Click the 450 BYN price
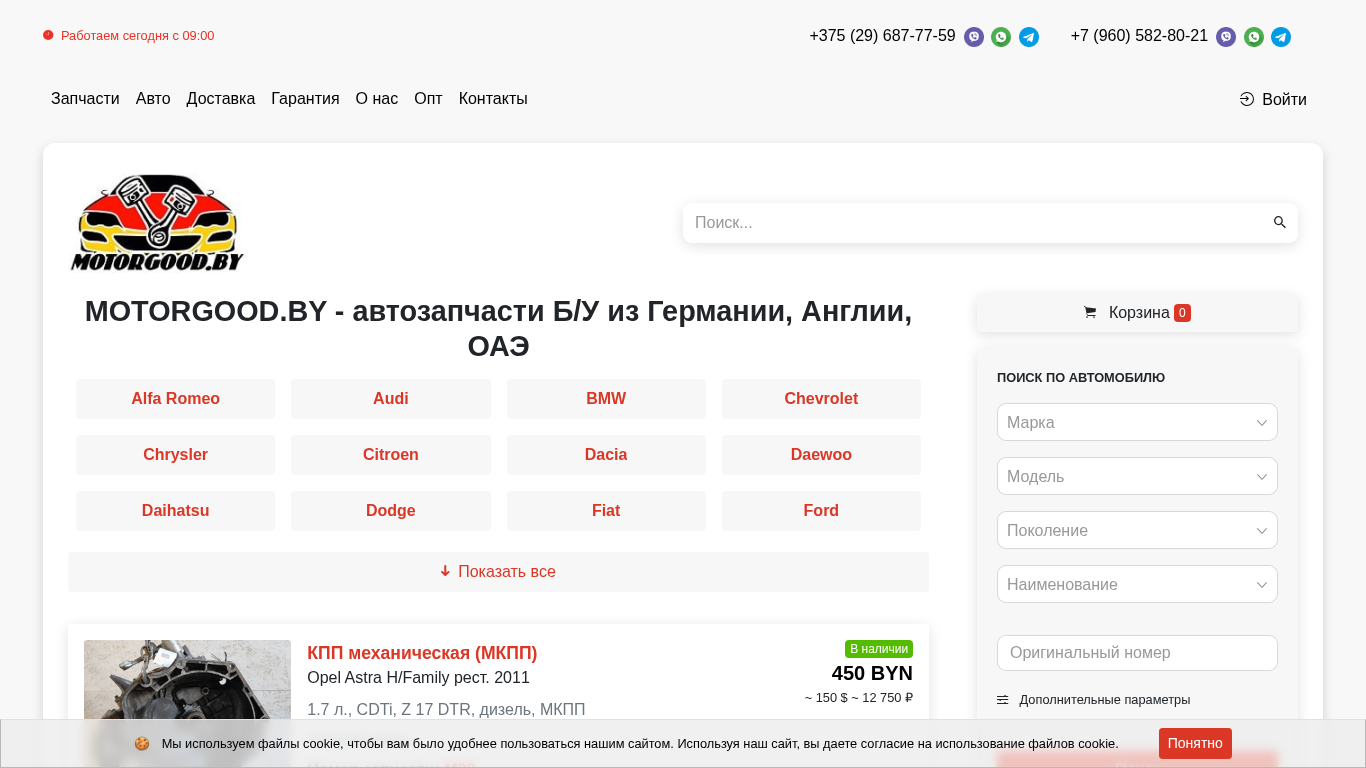This screenshot has width=1366, height=768. point(872,673)
